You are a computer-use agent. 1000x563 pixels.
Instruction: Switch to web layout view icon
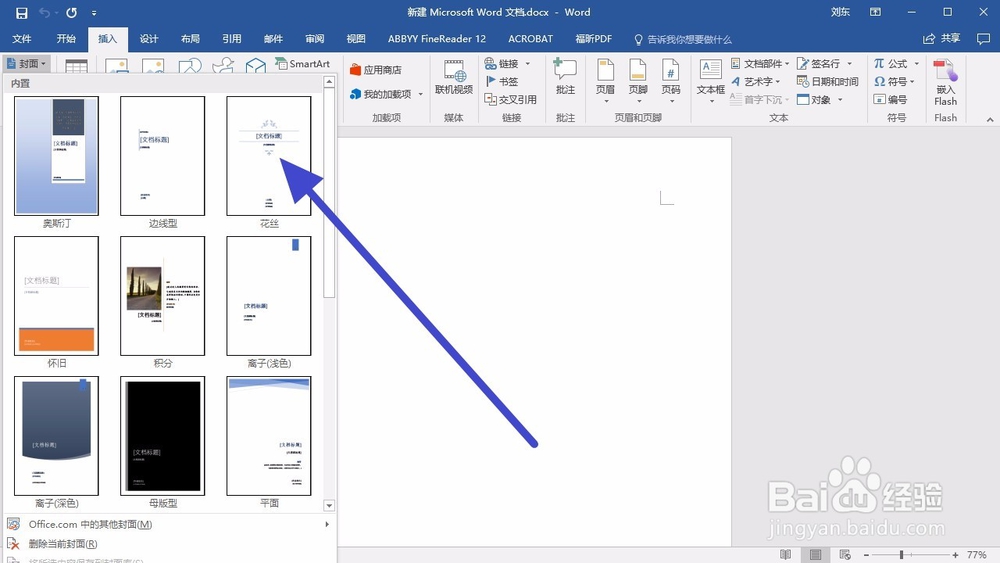coord(845,555)
